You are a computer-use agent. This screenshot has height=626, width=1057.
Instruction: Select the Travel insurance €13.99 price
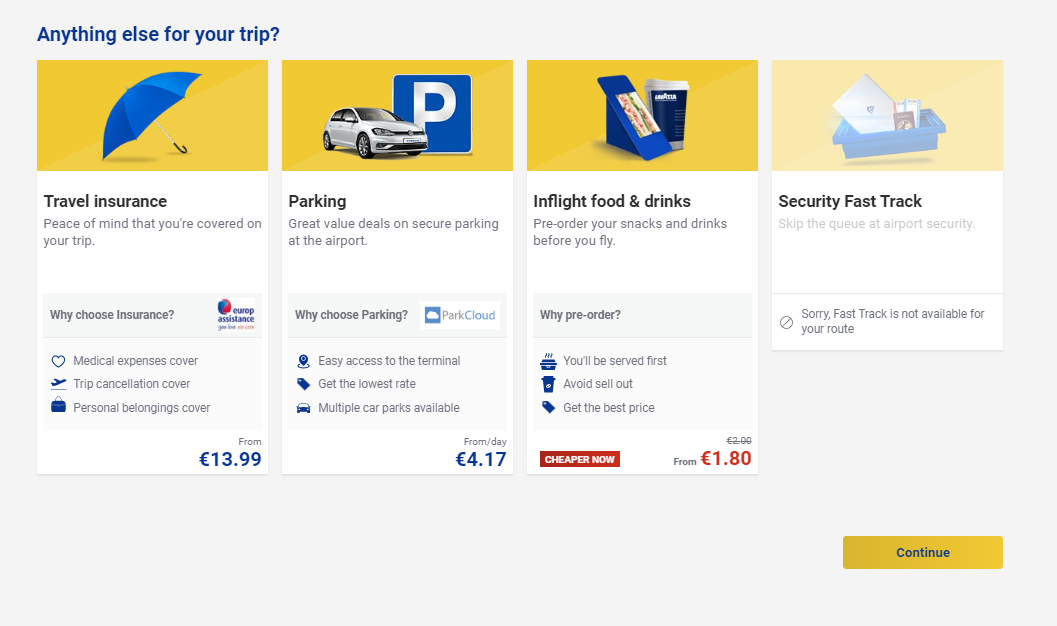point(230,459)
